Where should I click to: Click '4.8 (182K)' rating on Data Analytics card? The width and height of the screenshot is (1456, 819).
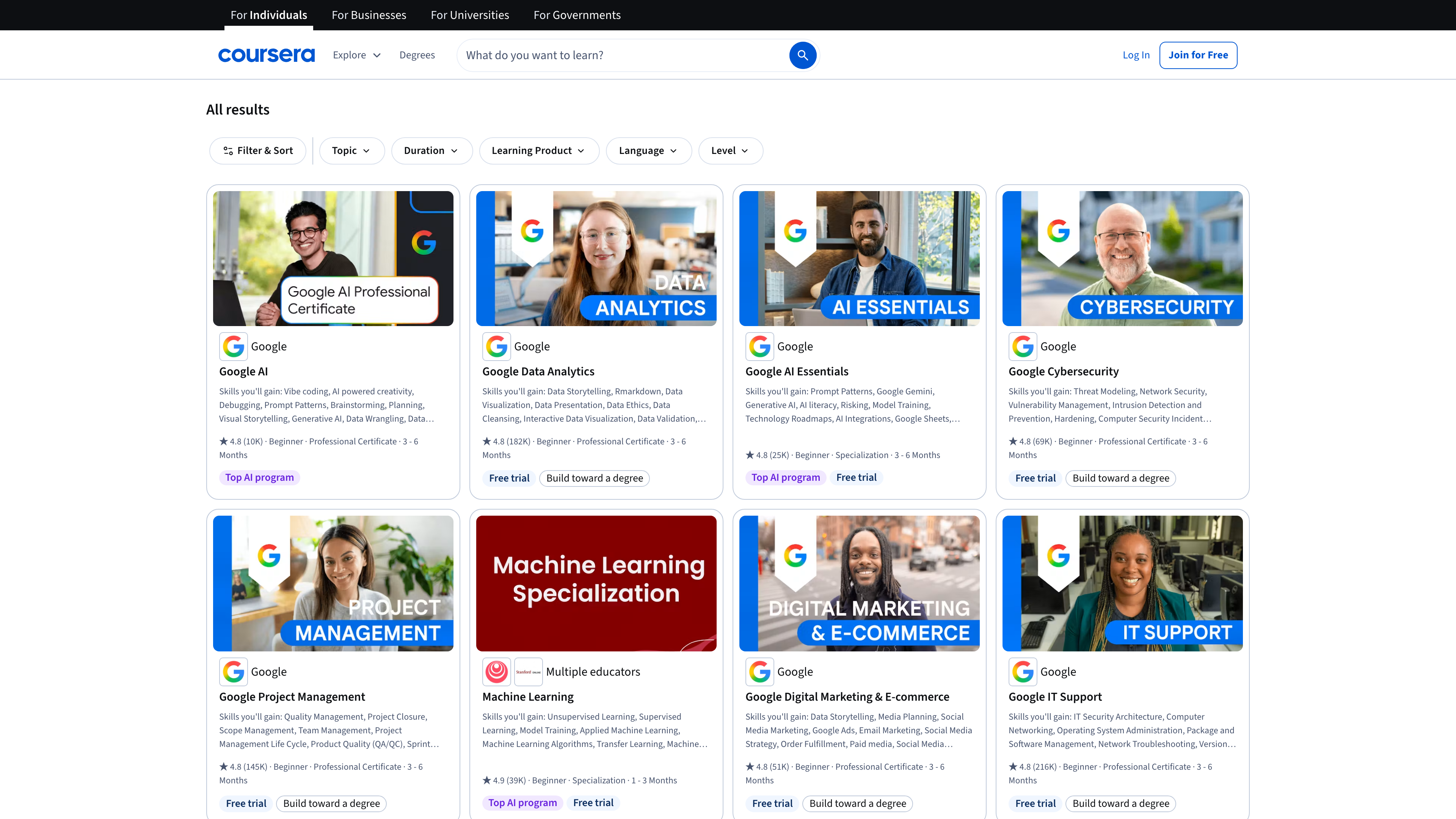507,441
